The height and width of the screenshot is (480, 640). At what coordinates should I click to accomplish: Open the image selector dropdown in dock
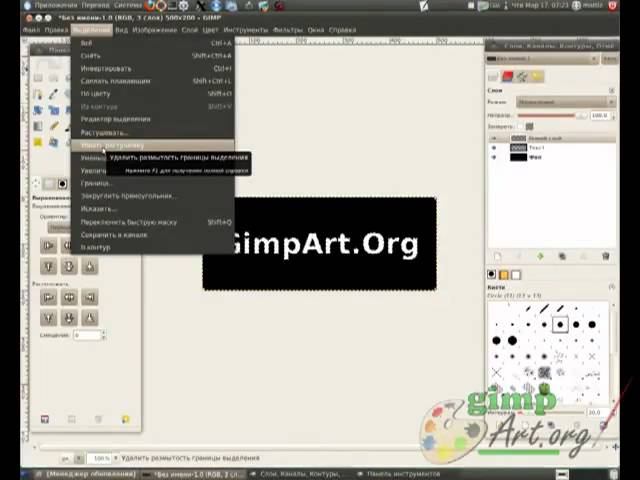click(x=542, y=59)
